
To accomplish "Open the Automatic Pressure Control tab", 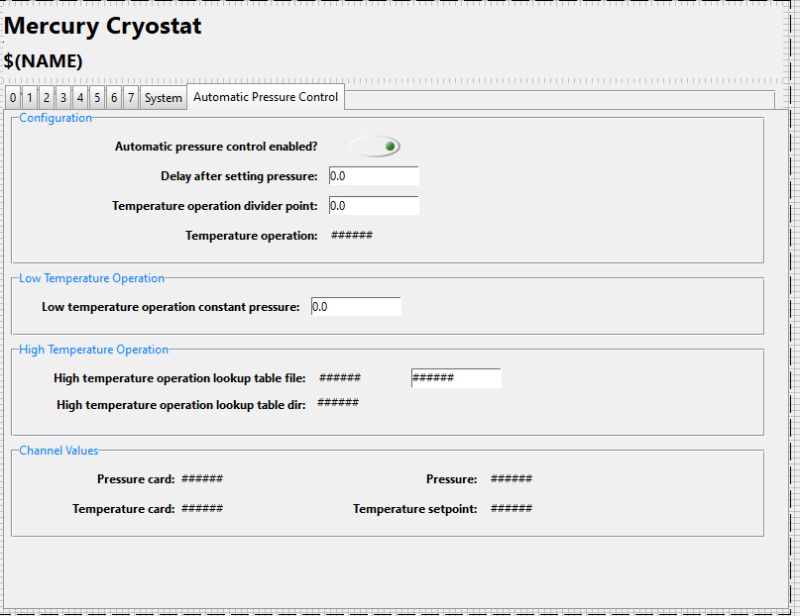I will click(x=266, y=98).
